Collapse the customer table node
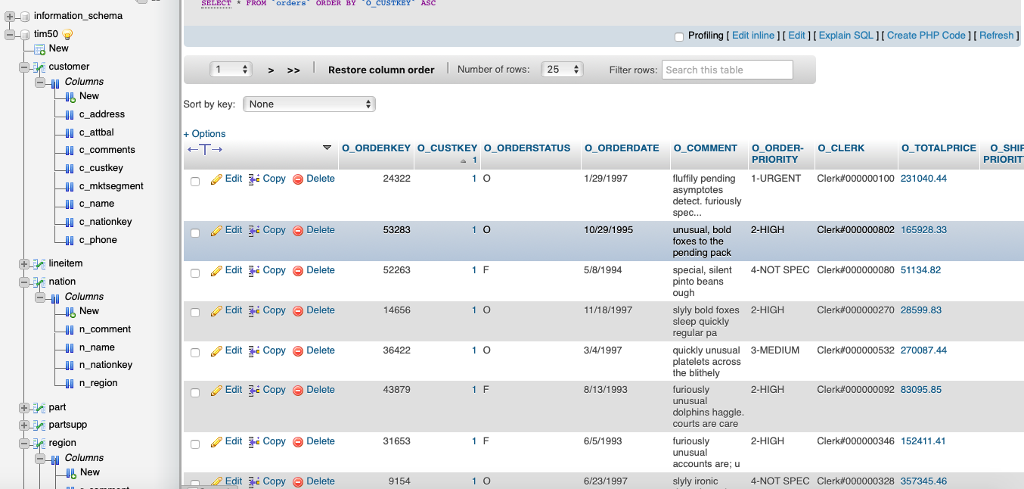Screen dimensions: 1024x489 [x=25, y=67]
